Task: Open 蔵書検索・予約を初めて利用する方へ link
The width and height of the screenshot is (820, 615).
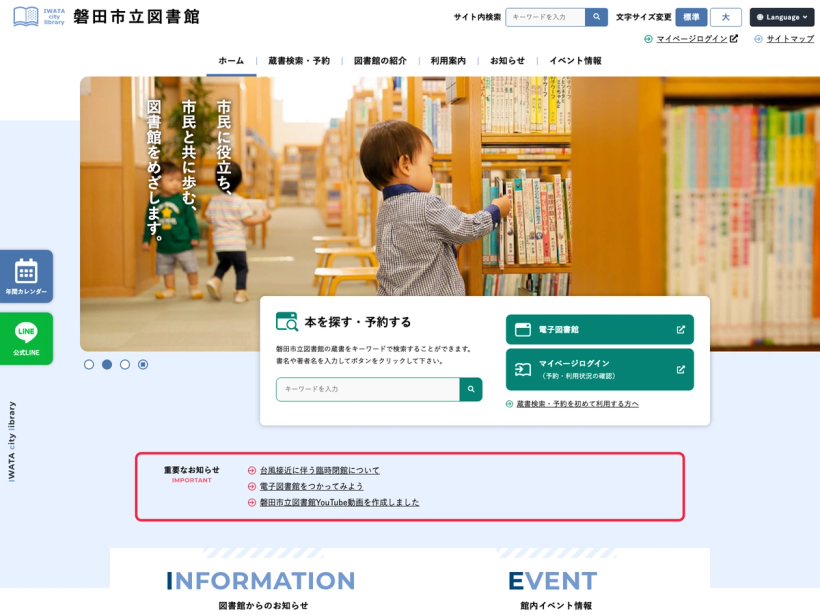Action: tap(577, 404)
